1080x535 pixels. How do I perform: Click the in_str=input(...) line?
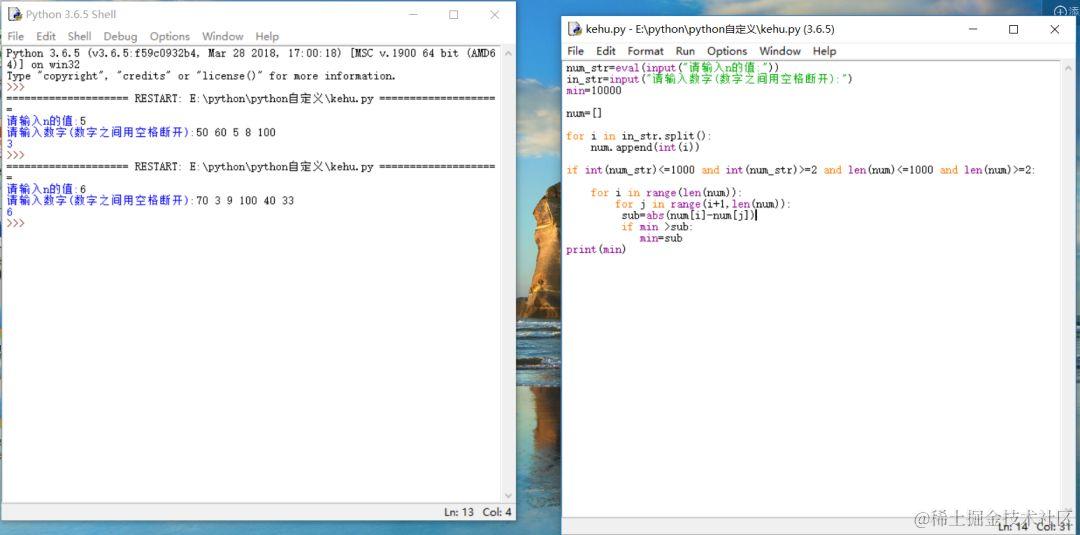tap(709, 79)
